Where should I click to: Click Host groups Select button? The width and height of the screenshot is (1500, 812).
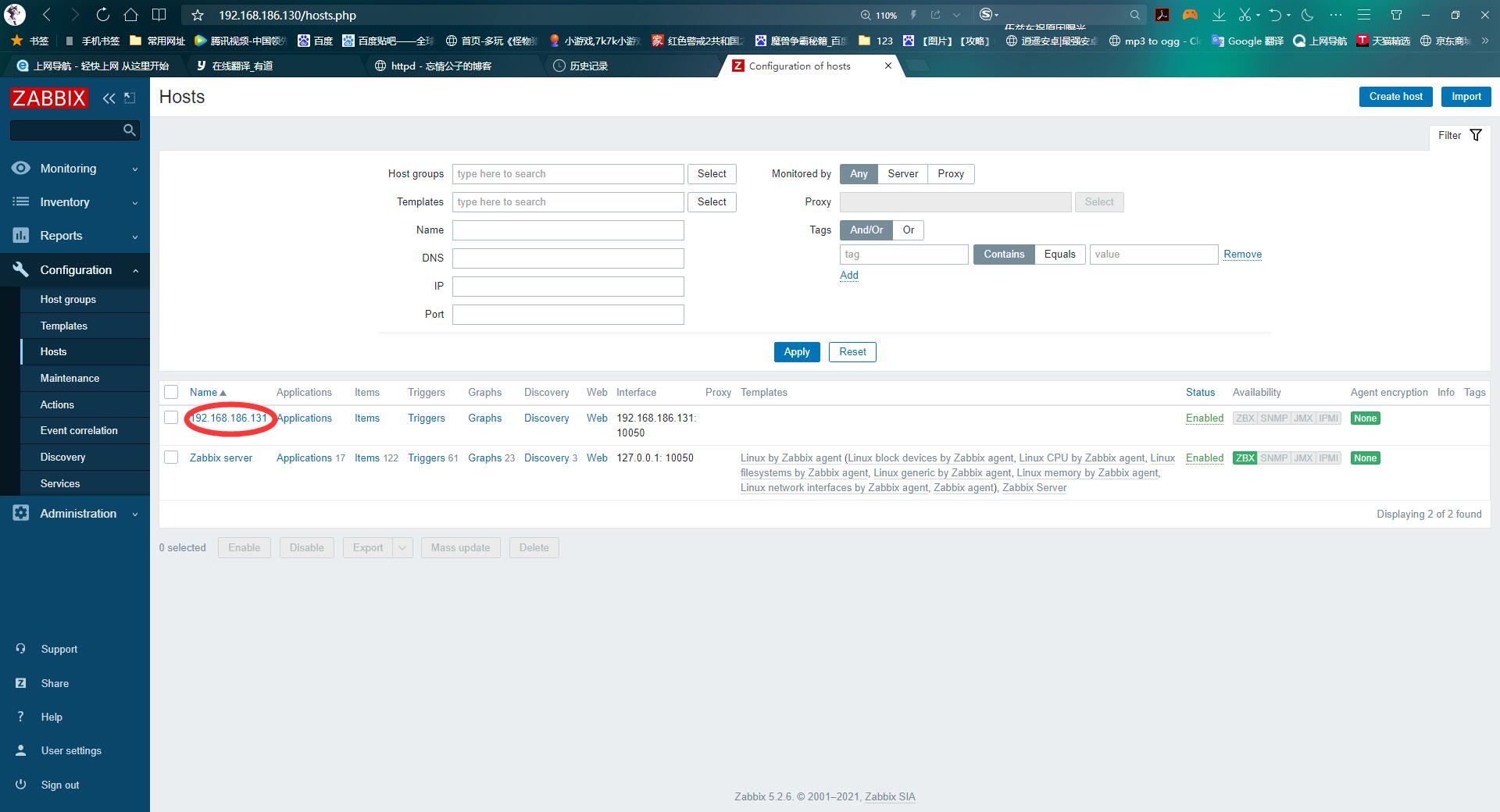[x=712, y=174]
